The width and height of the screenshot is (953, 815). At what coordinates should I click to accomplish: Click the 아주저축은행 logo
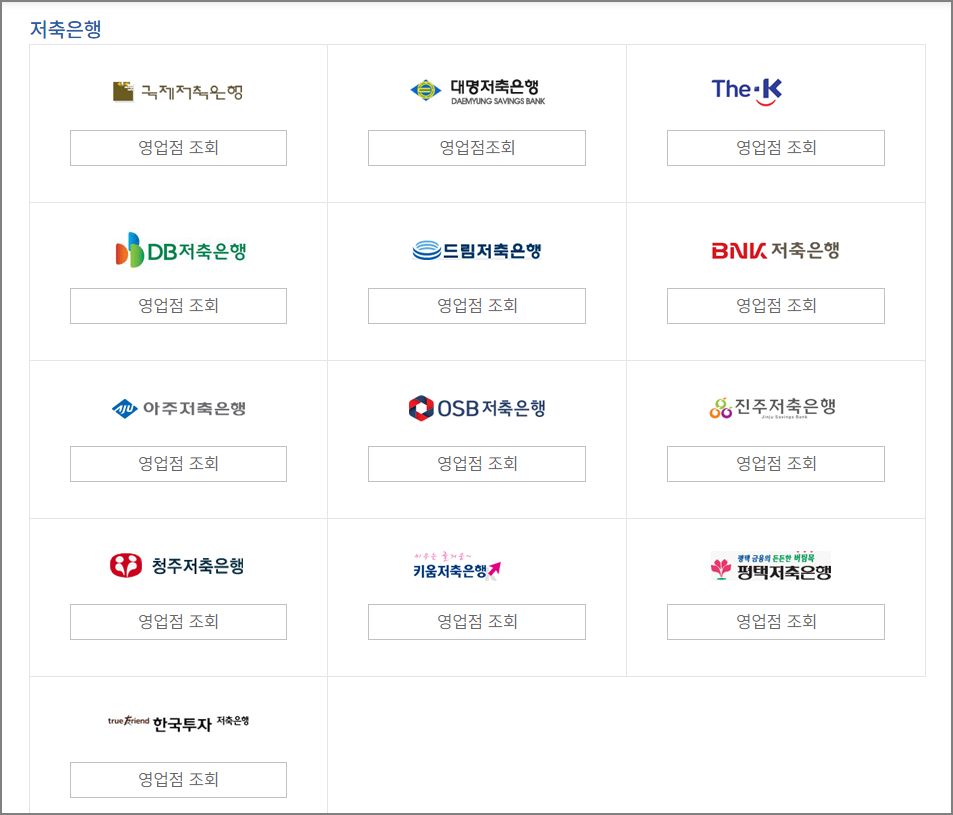(179, 408)
